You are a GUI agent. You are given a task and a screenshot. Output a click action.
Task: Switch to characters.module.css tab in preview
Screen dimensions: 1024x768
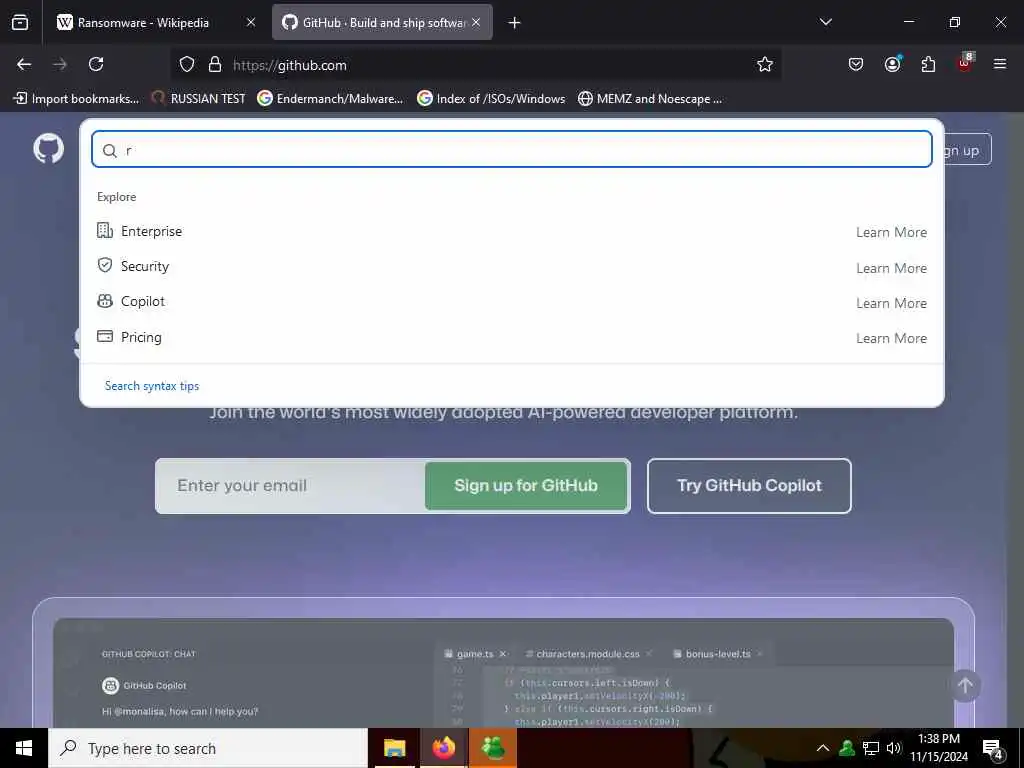(588, 654)
